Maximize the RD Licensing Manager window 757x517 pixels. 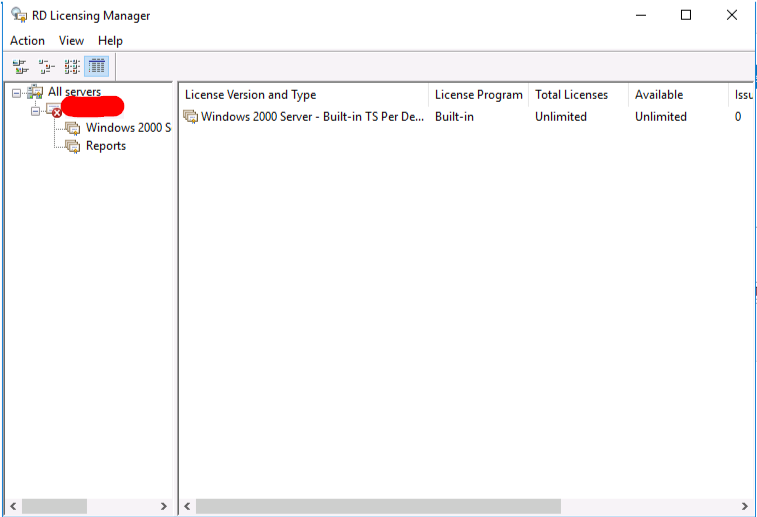pos(686,15)
